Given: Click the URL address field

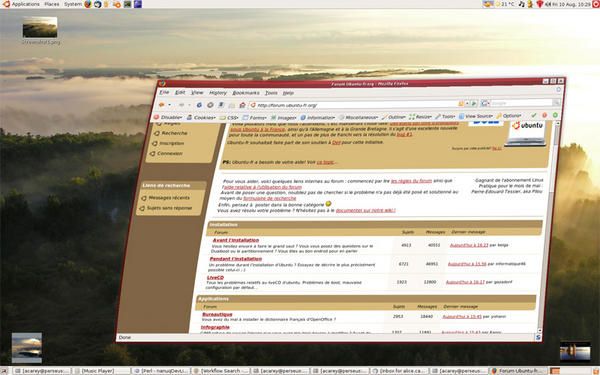Looking at the screenshot, I should pos(354,104).
